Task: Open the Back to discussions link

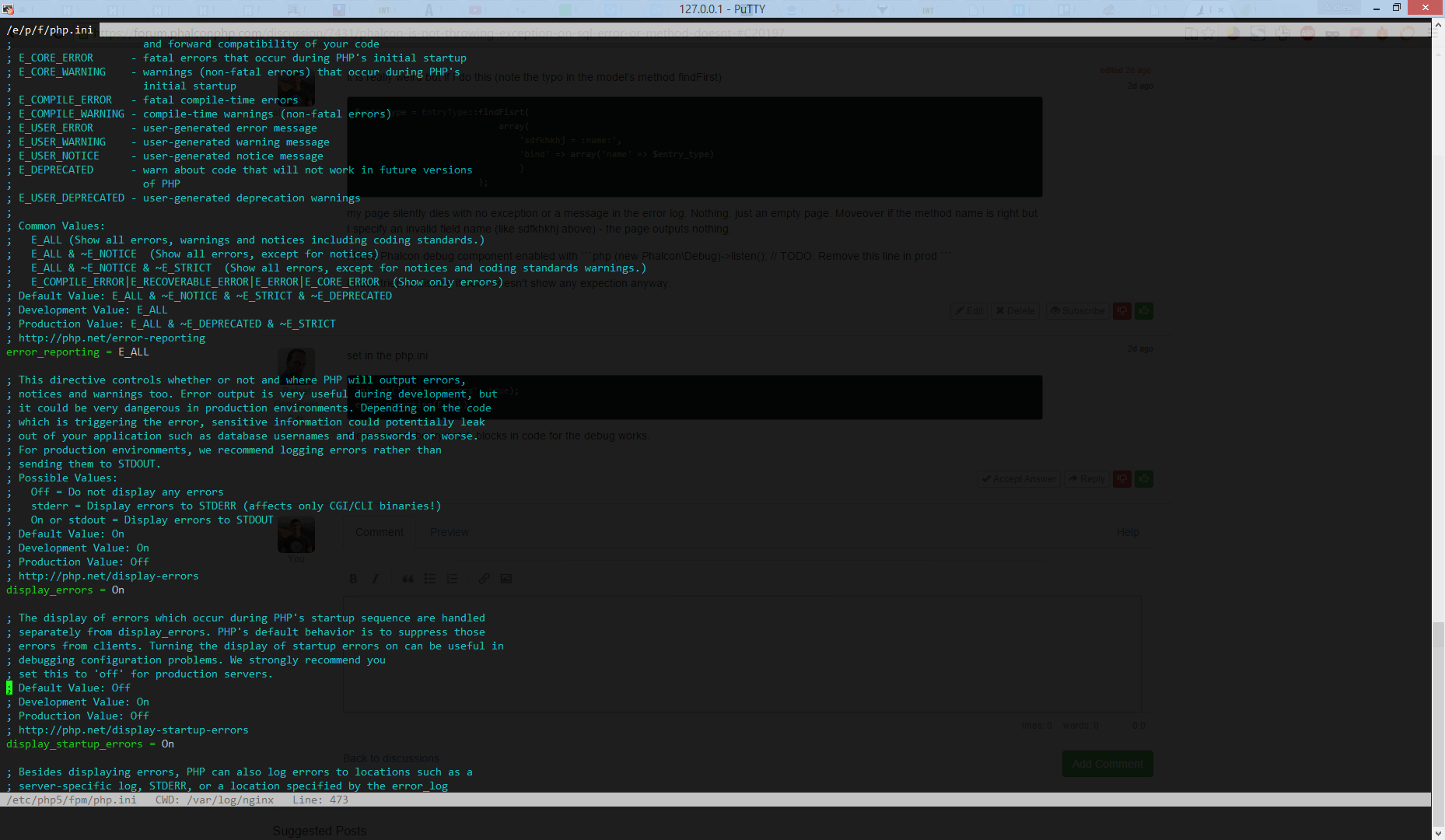Action: 390,758
